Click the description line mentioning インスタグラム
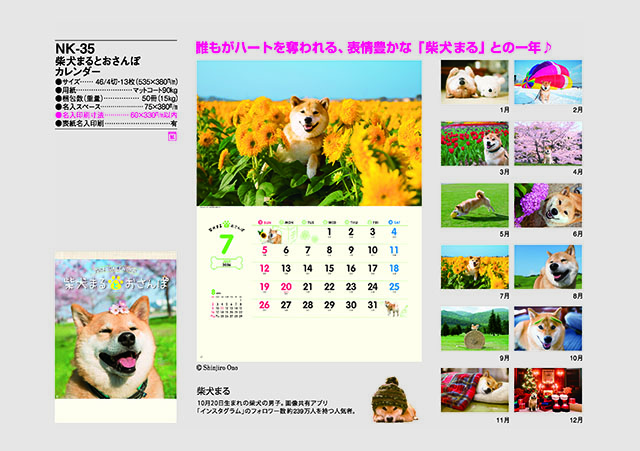The width and height of the screenshot is (640, 451). click(278, 411)
